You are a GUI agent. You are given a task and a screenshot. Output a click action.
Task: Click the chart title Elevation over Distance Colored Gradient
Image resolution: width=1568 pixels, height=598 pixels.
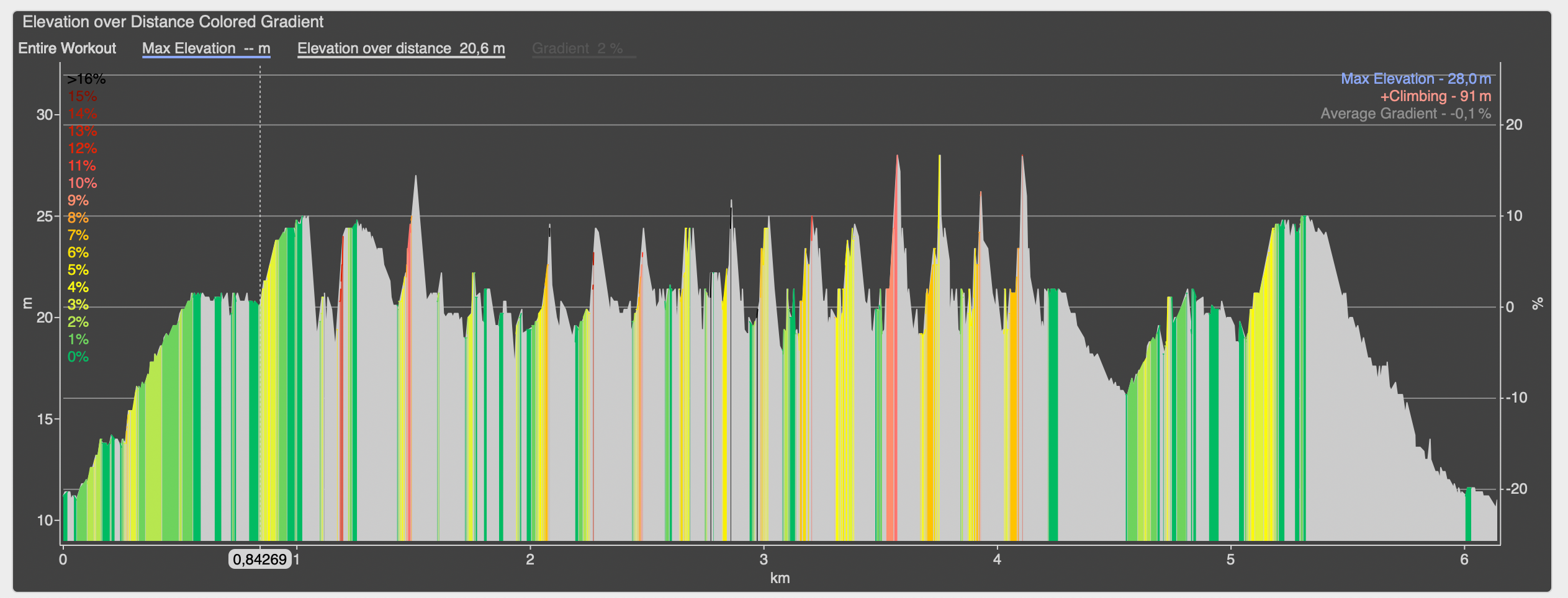173,22
